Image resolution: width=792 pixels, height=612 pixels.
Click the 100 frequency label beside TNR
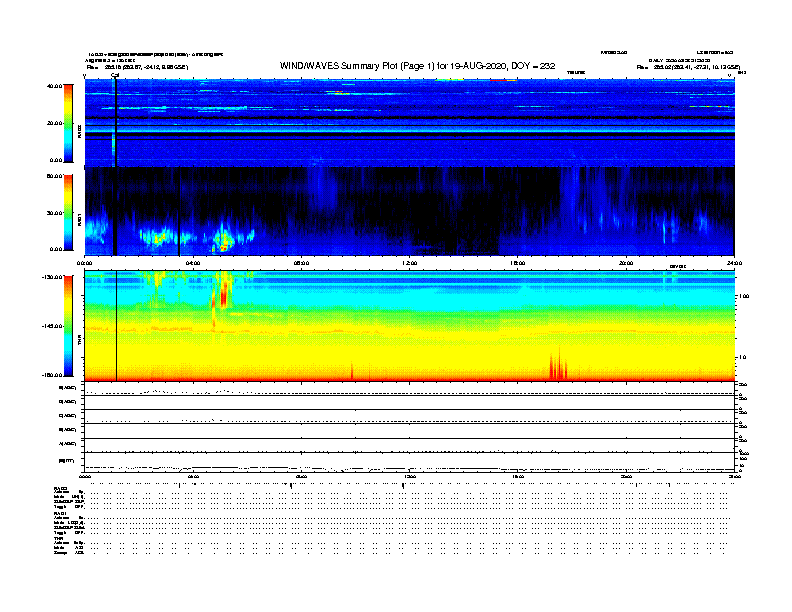[744, 296]
